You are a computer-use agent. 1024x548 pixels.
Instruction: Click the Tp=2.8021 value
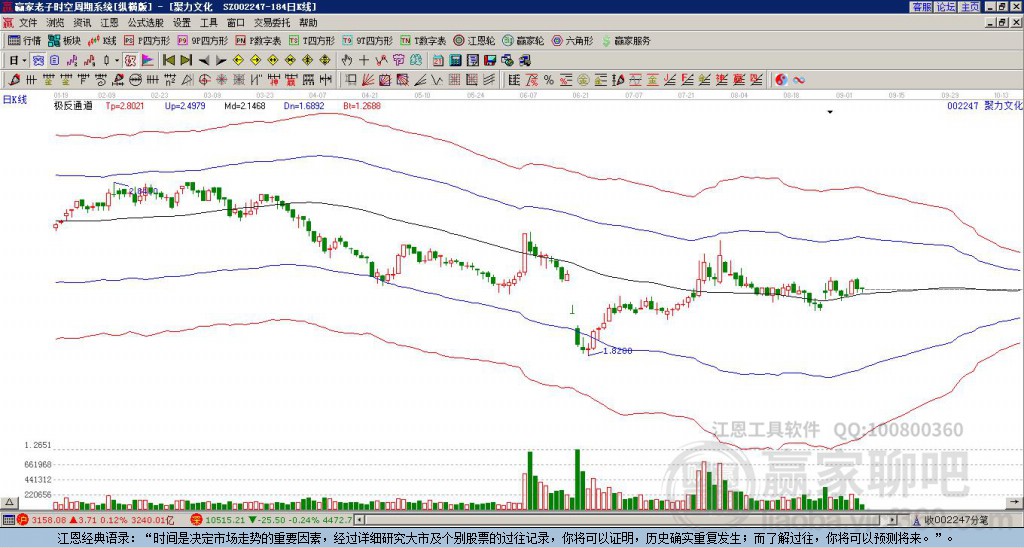(x=125, y=105)
